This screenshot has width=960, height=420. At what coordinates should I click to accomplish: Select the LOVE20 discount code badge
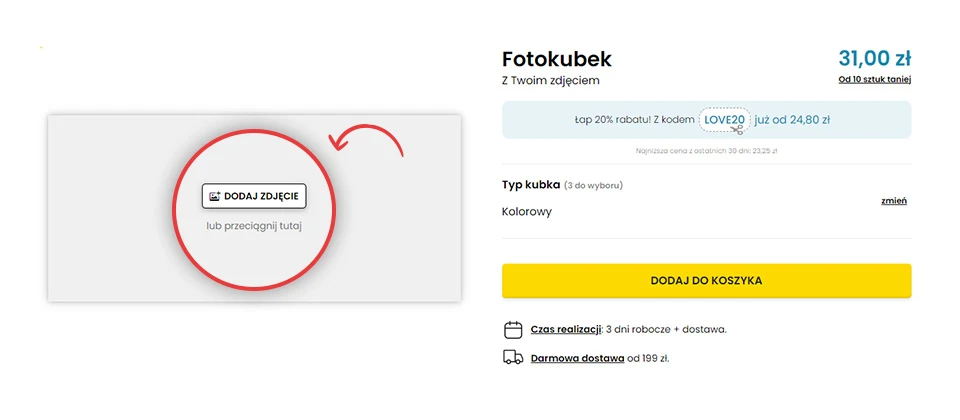tap(722, 119)
